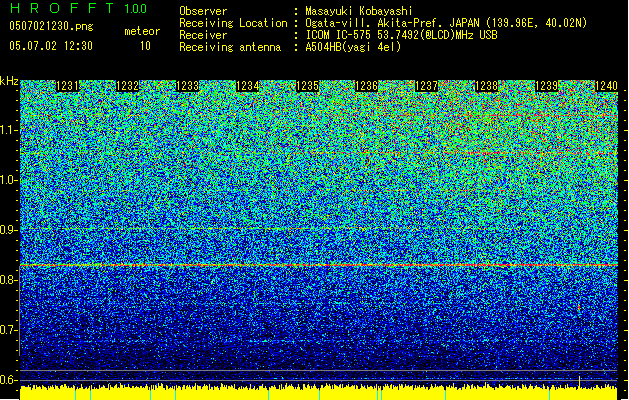
Task: Click the 1240 time marker
Action: pos(606,86)
